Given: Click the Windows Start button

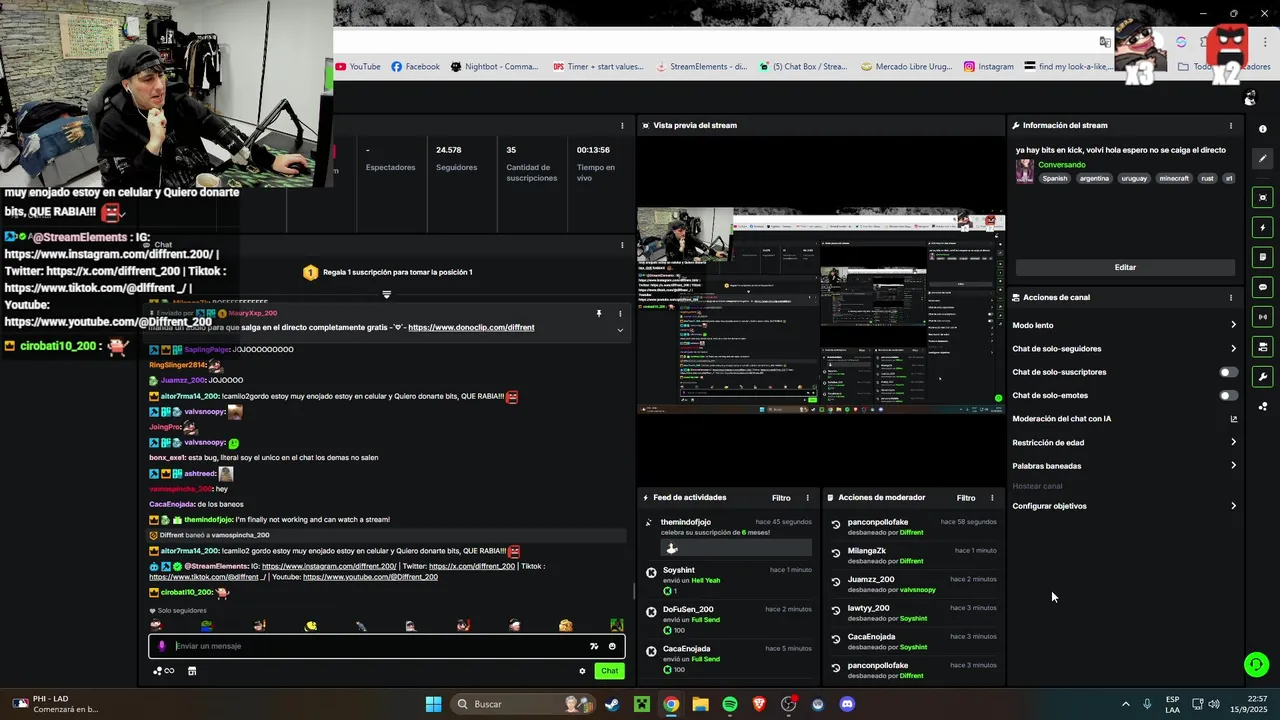Looking at the screenshot, I should (433, 704).
